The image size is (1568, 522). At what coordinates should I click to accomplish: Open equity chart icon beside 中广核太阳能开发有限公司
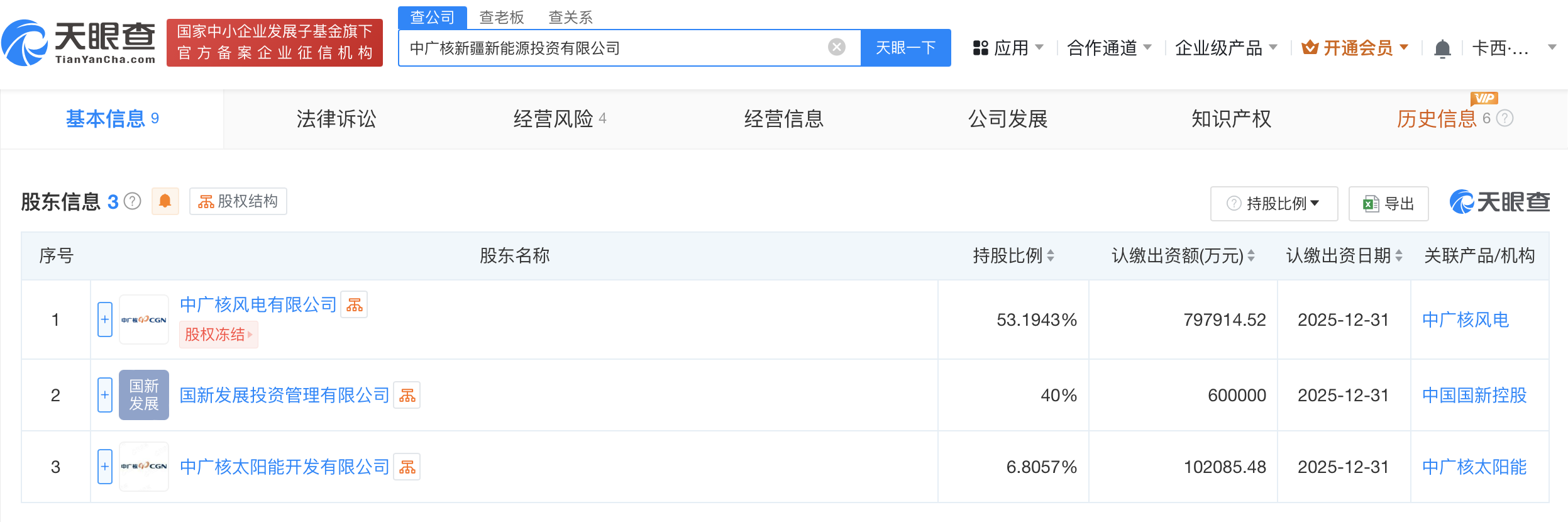pos(407,467)
